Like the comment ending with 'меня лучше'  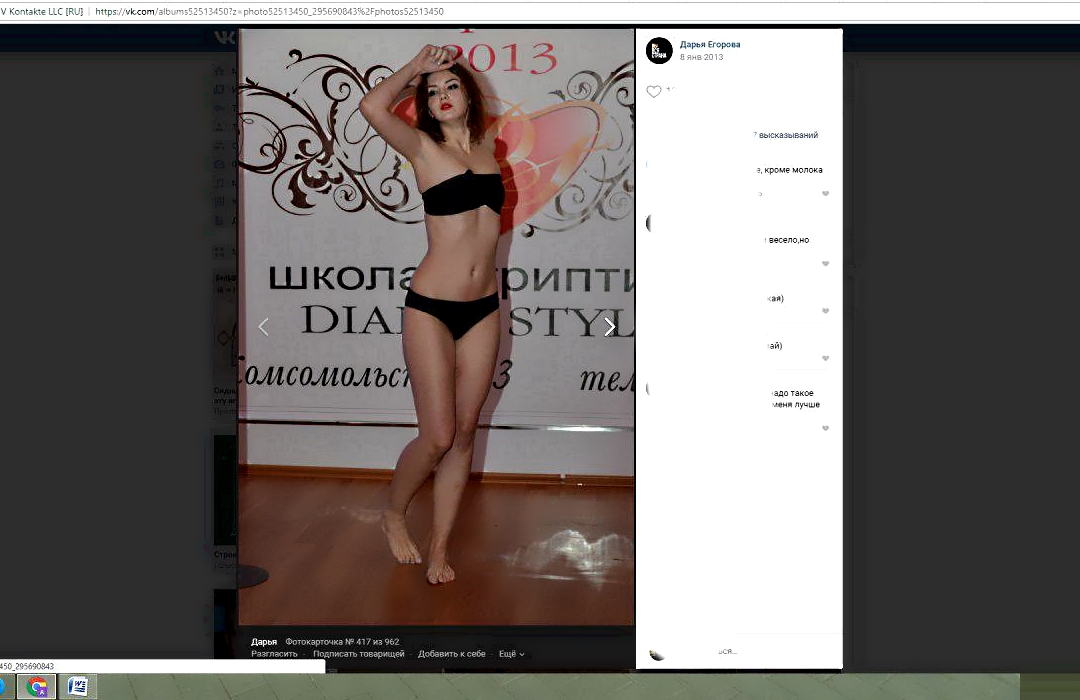[x=825, y=428]
